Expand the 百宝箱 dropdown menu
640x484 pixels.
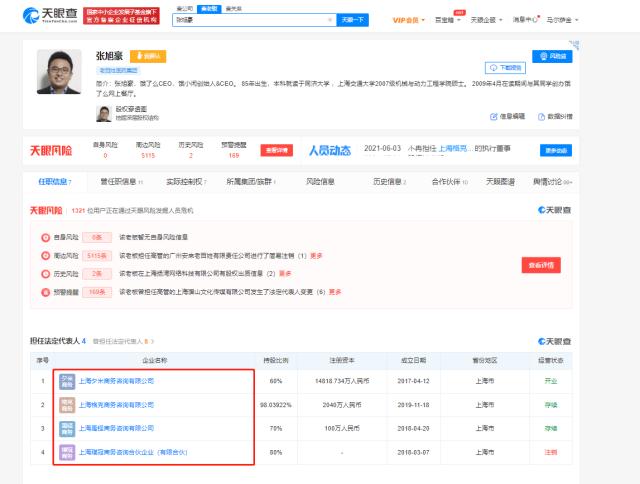[447, 20]
